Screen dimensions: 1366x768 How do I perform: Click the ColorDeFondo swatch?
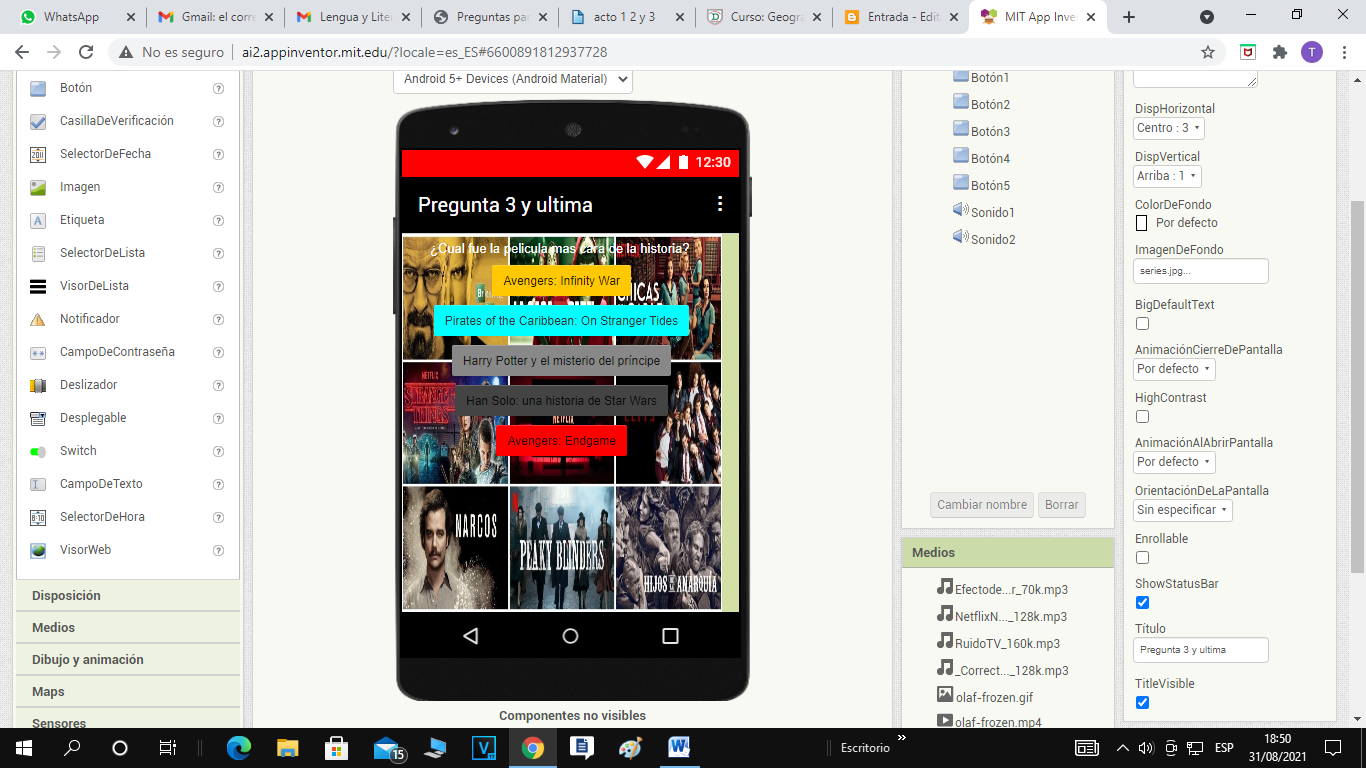[1142, 223]
